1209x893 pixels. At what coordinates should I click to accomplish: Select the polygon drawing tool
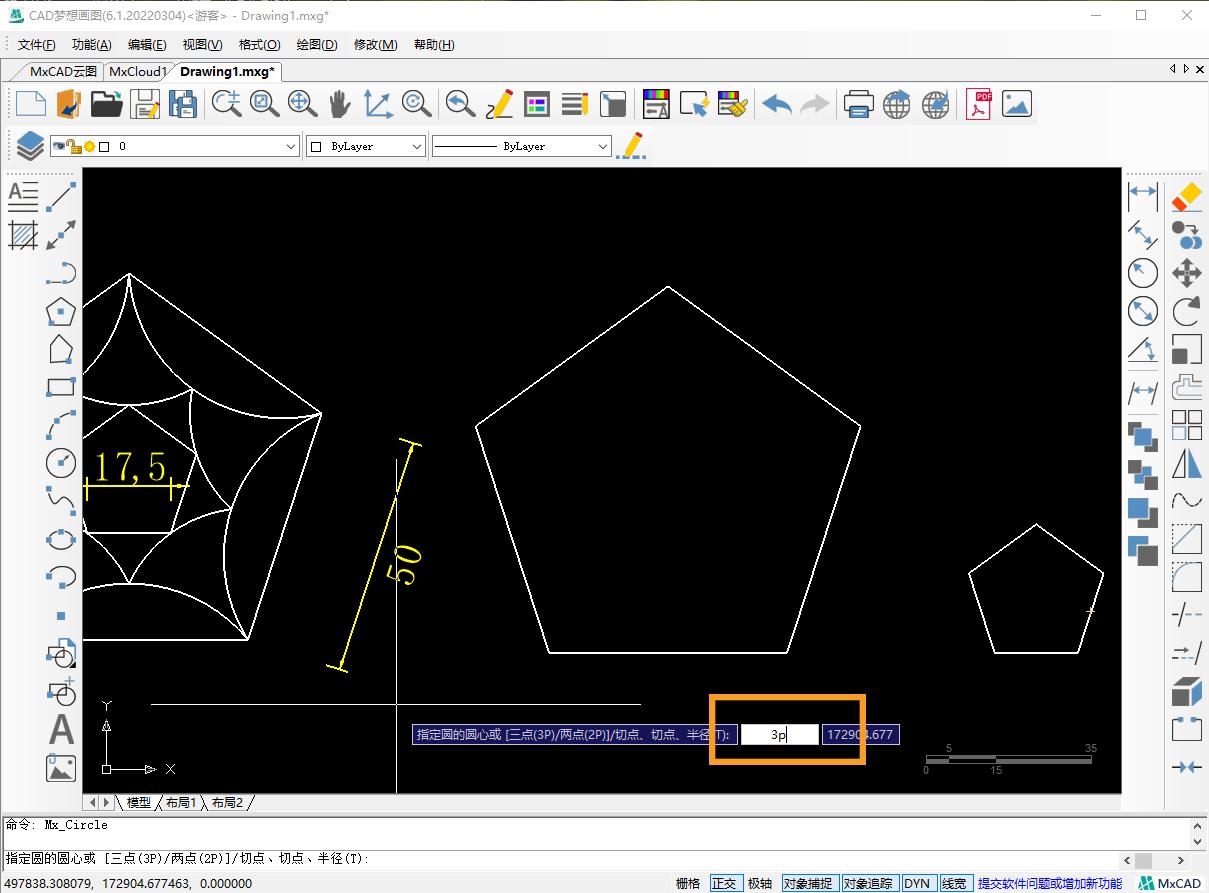pyautogui.click(x=61, y=311)
